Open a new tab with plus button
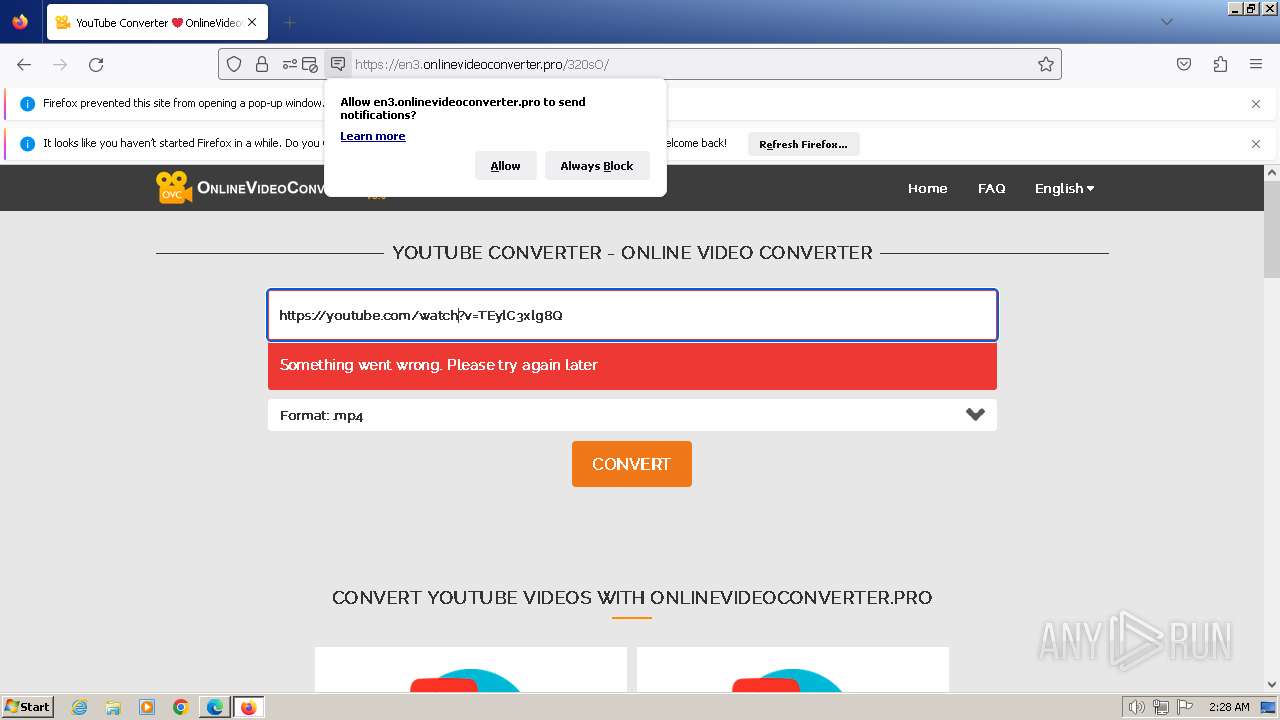Image resolution: width=1280 pixels, height=720 pixels. pyautogui.click(x=289, y=22)
